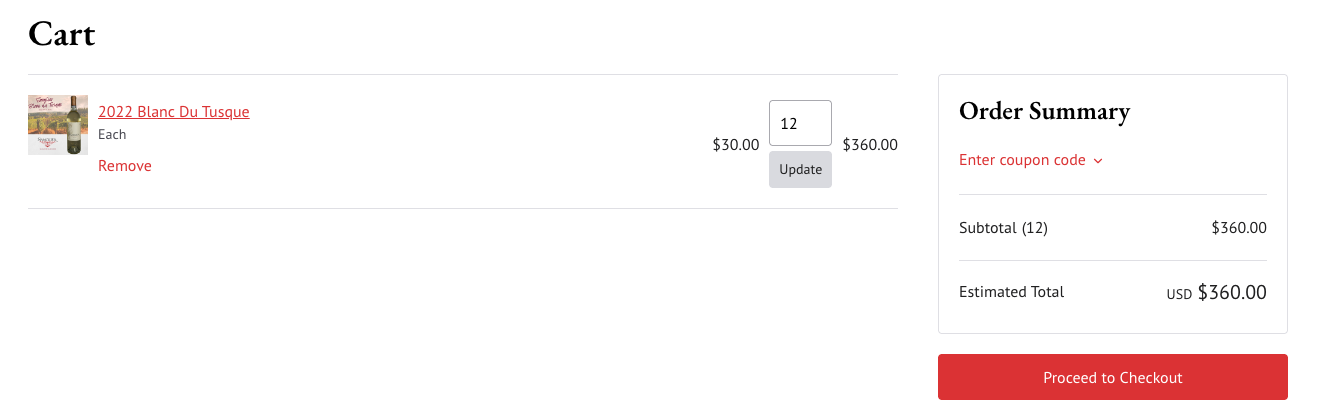Remove the item from the cart
Image resolution: width=1336 pixels, height=414 pixels.
(125, 166)
